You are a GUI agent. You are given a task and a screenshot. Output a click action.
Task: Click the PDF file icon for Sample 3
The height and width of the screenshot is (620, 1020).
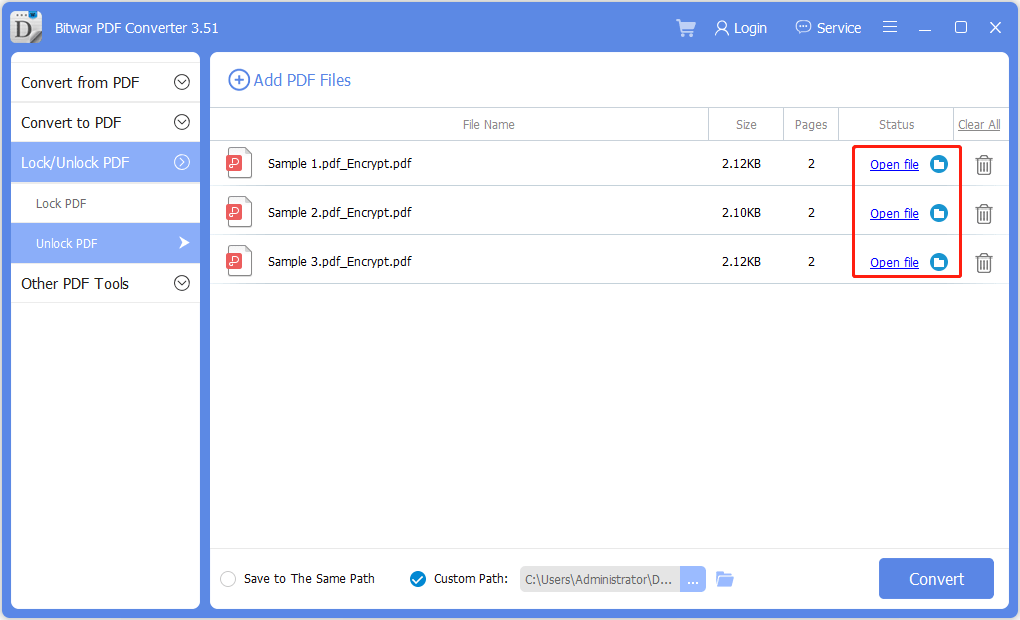239,262
